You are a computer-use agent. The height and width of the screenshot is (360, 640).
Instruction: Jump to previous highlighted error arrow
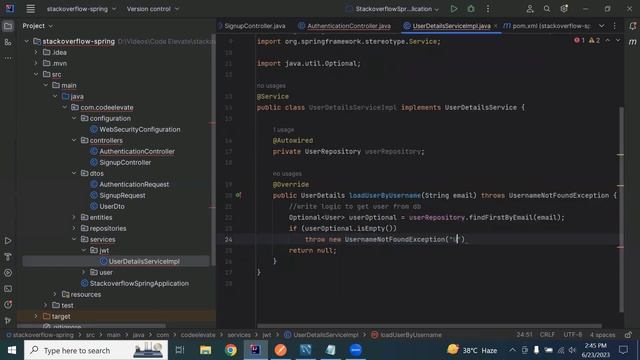[x=608, y=40]
